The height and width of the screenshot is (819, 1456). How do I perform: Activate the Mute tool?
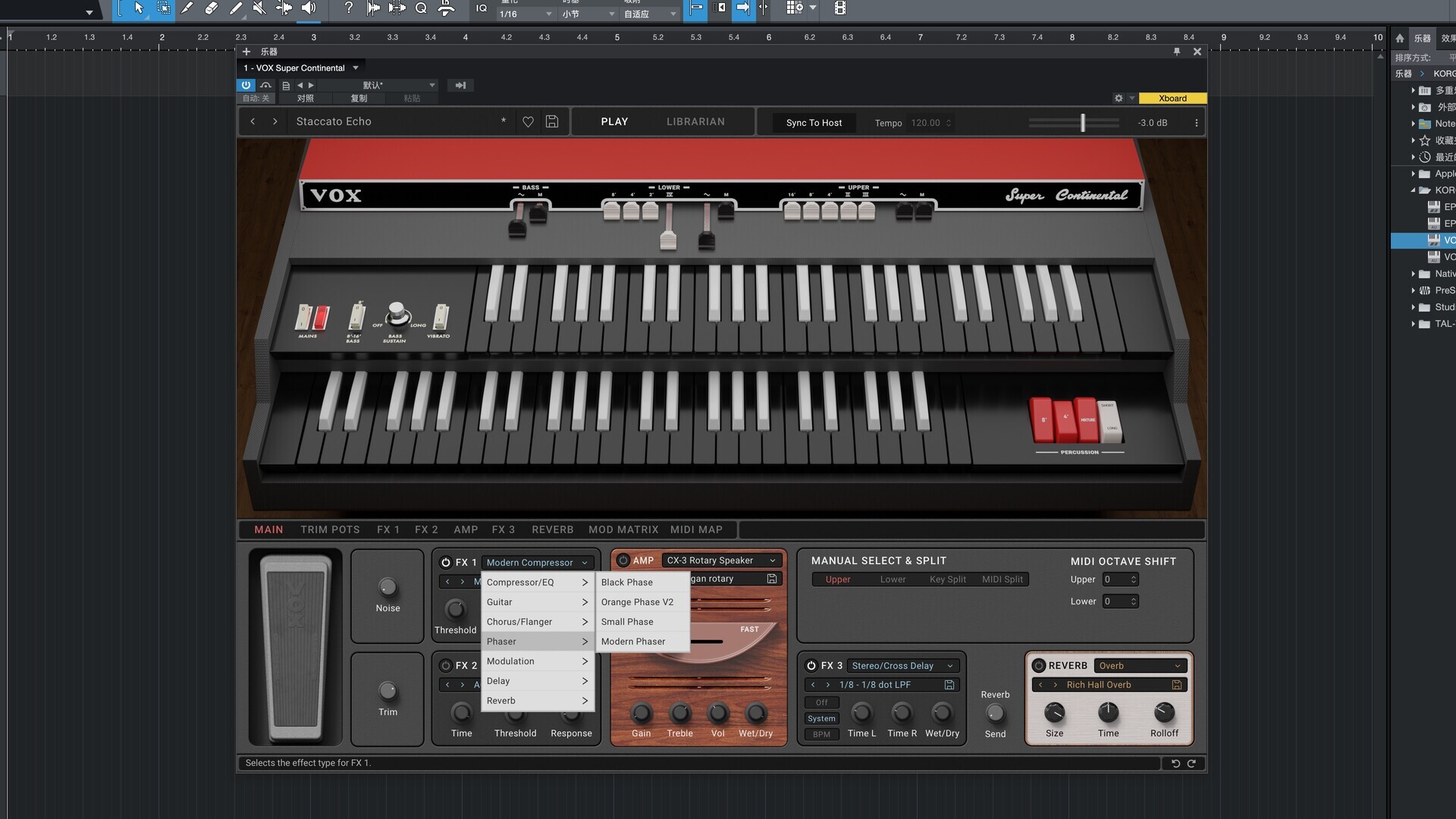(260, 8)
